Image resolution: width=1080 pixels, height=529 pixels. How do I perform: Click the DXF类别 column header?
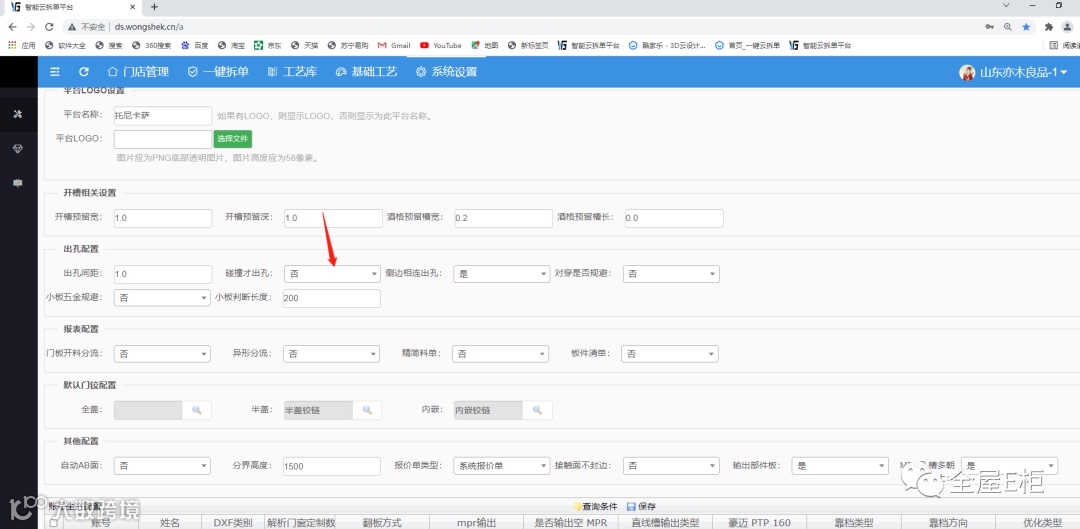233,523
